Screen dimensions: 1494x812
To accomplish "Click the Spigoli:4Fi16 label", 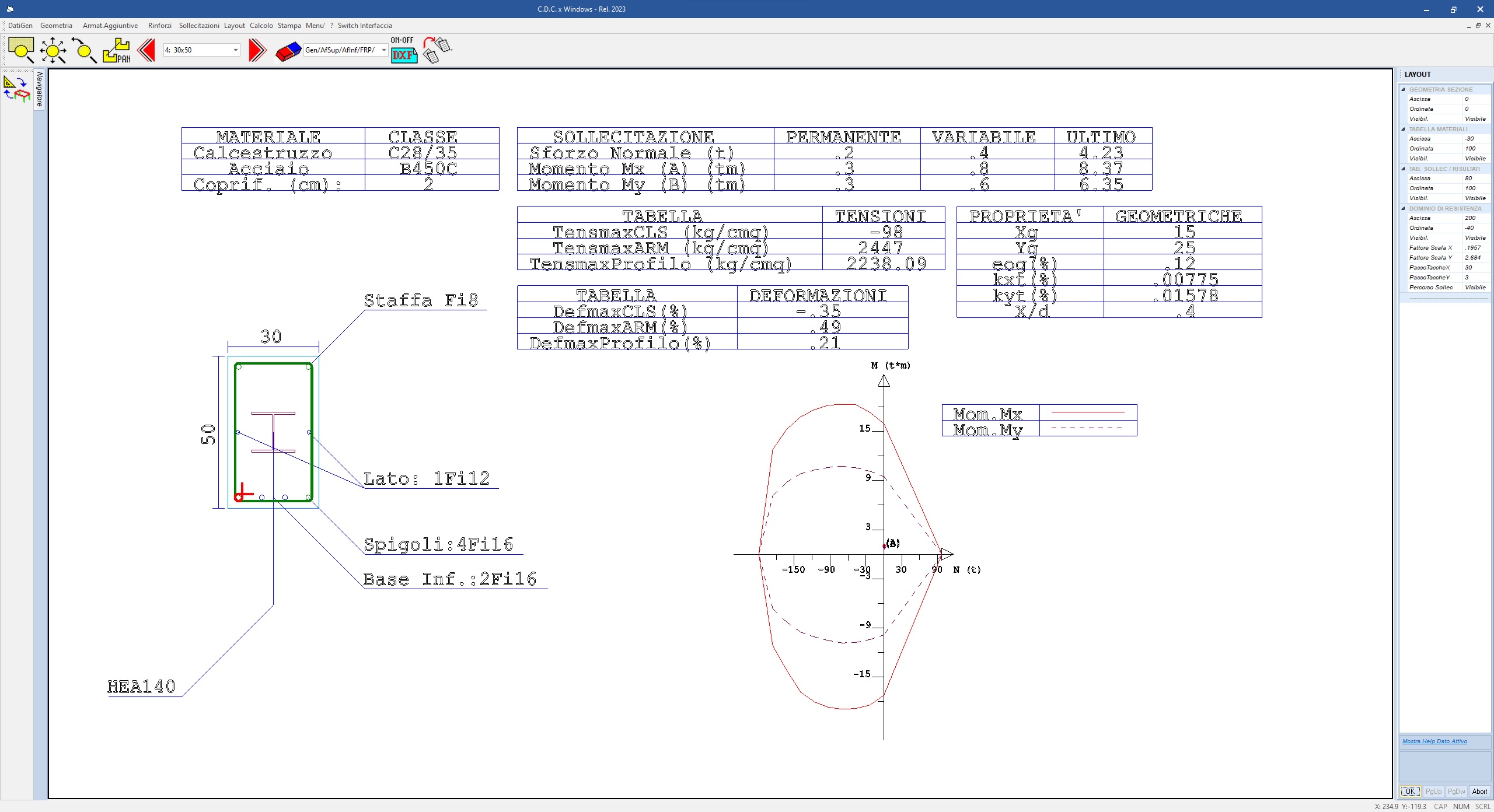I will click(439, 544).
